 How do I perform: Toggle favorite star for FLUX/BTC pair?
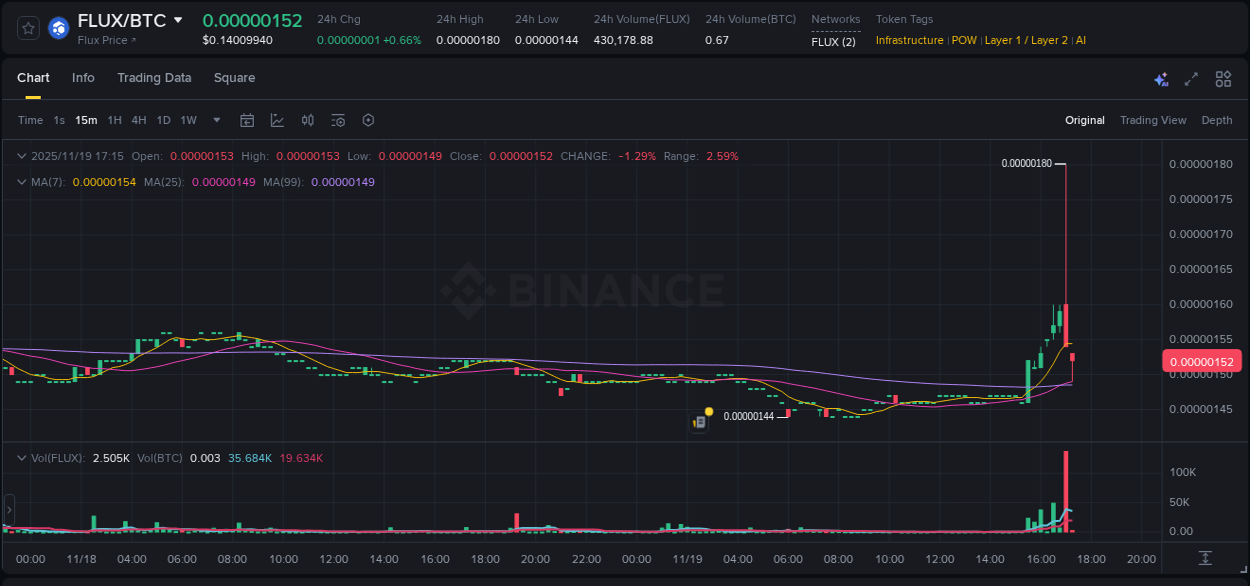(27, 28)
